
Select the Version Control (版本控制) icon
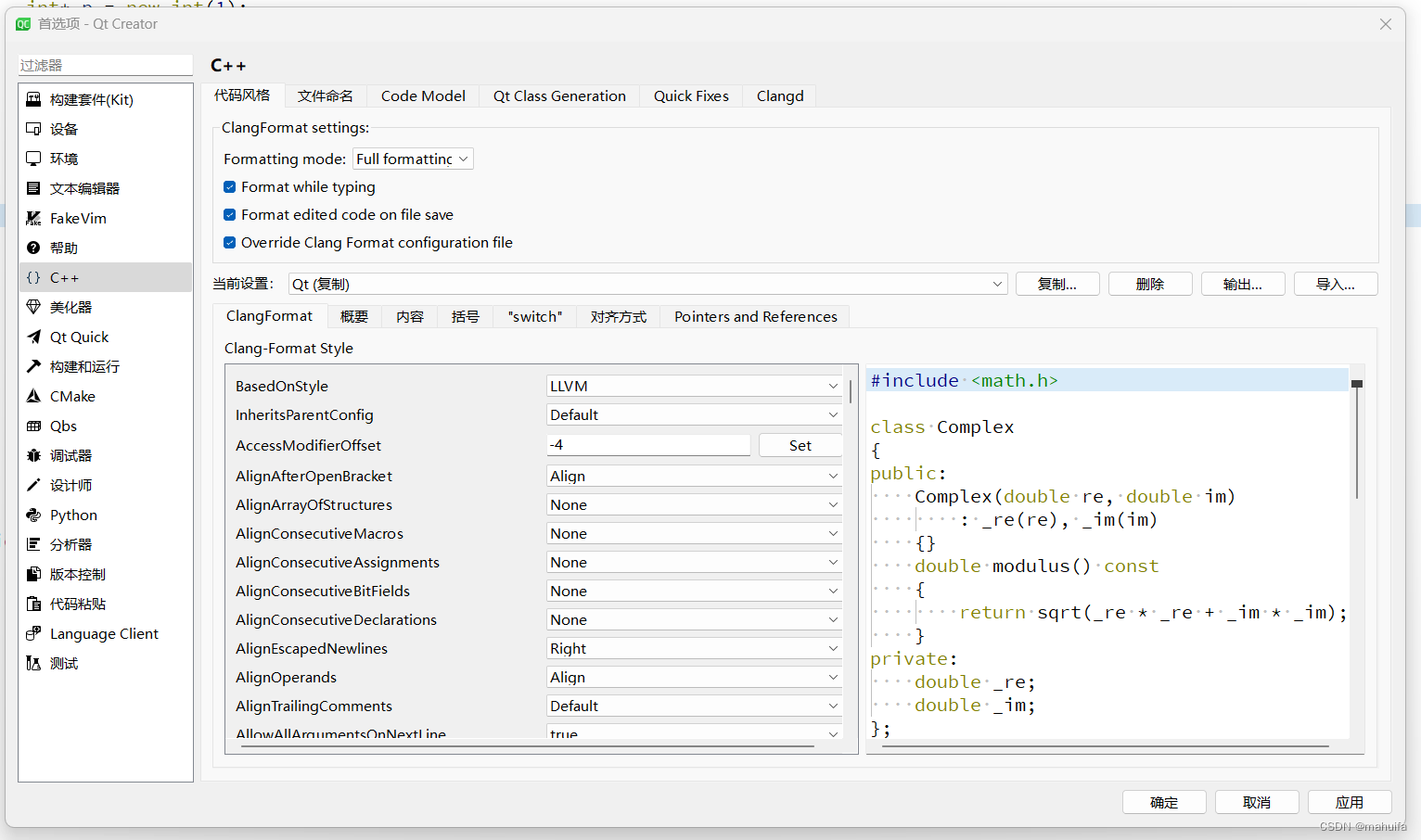(x=33, y=574)
